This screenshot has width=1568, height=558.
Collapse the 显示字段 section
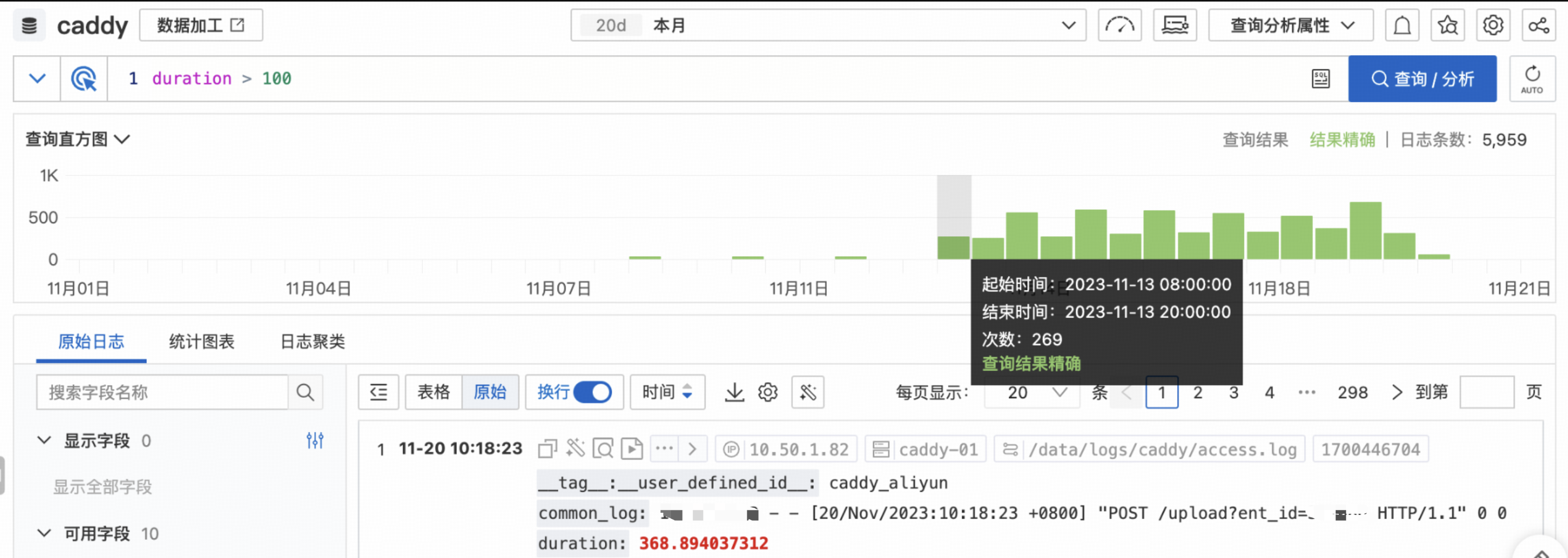click(x=44, y=440)
